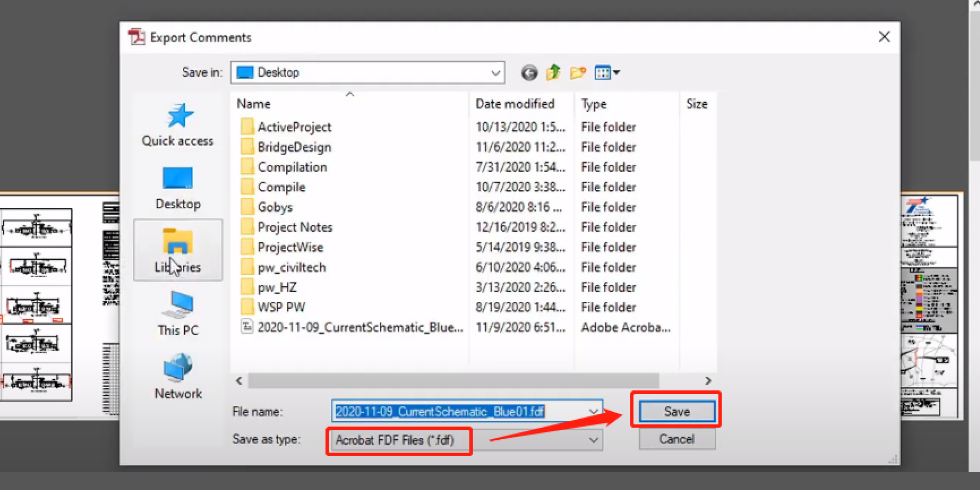Select the ActiveProject folder
Viewport: 980px width, 490px height.
point(294,127)
